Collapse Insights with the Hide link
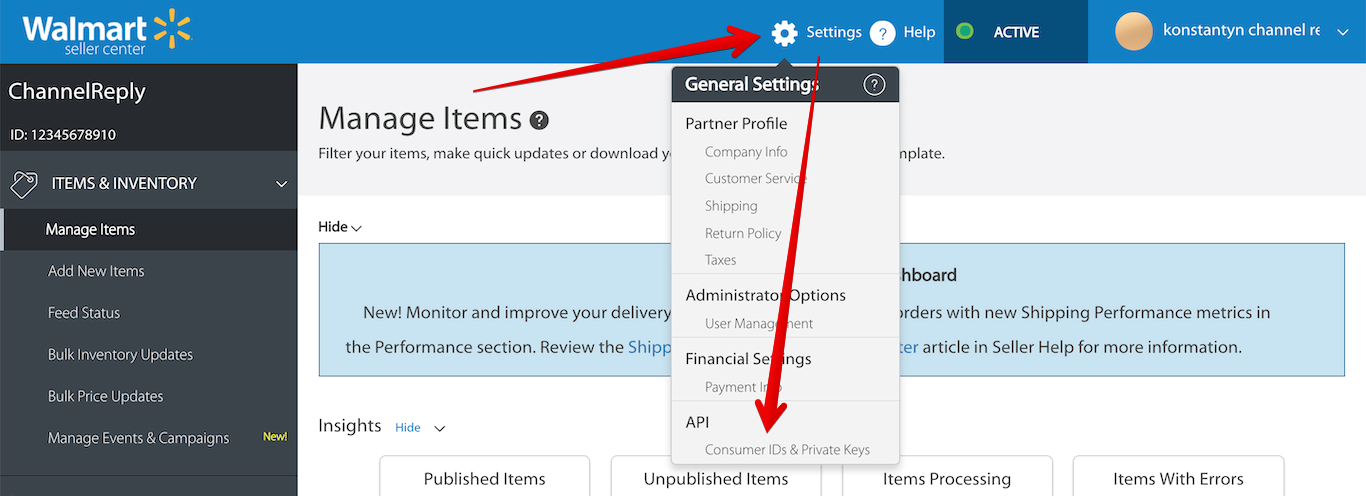 pyautogui.click(x=408, y=427)
